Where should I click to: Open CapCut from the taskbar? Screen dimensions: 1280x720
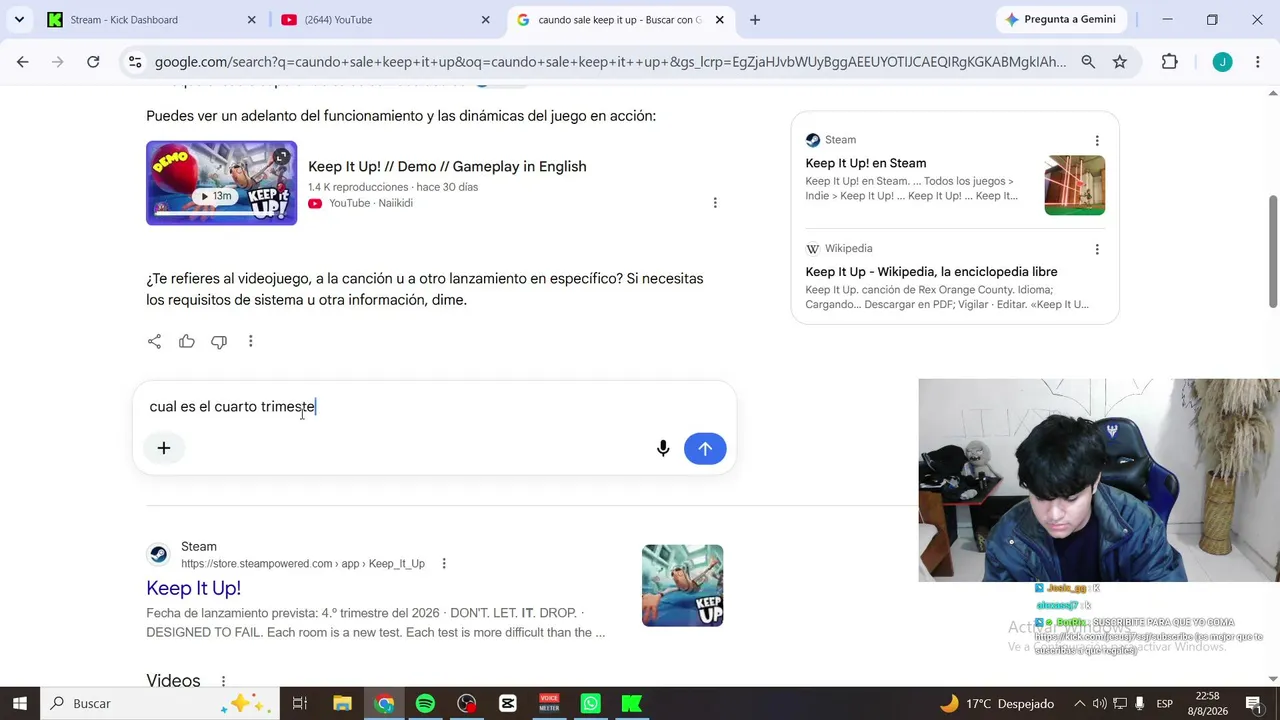click(x=508, y=704)
